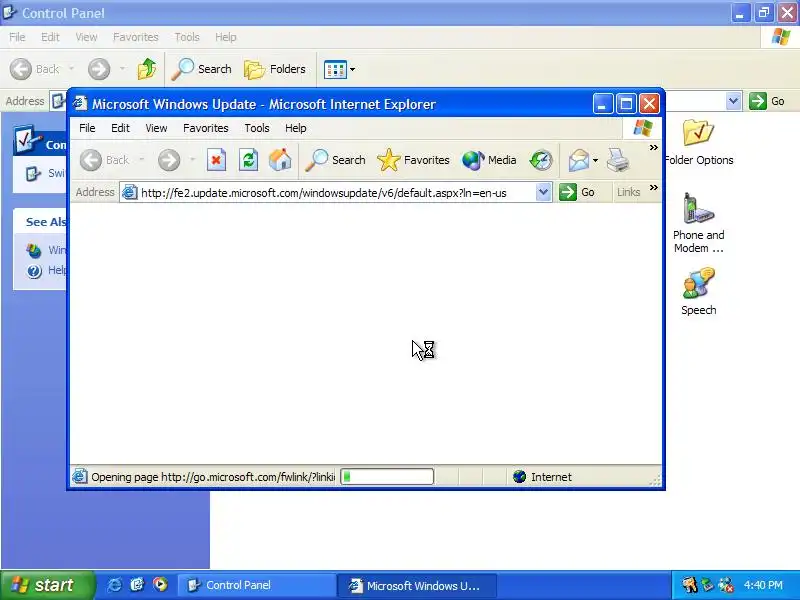This screenshot has height=600, width=800.
Task: Stop loading page in Internet Explorer
Action: [216, 160]
